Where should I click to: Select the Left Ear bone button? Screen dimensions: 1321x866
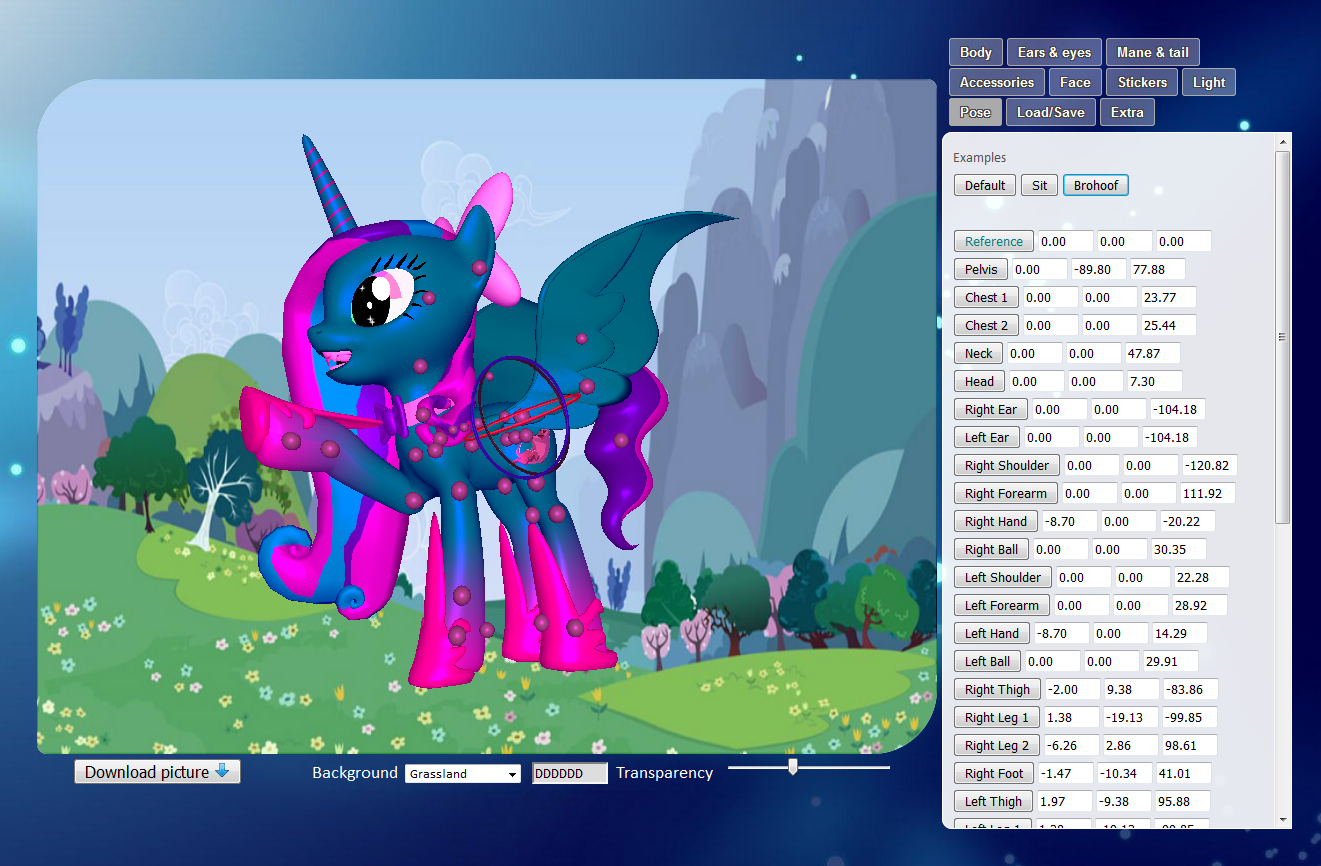(988, 437)
